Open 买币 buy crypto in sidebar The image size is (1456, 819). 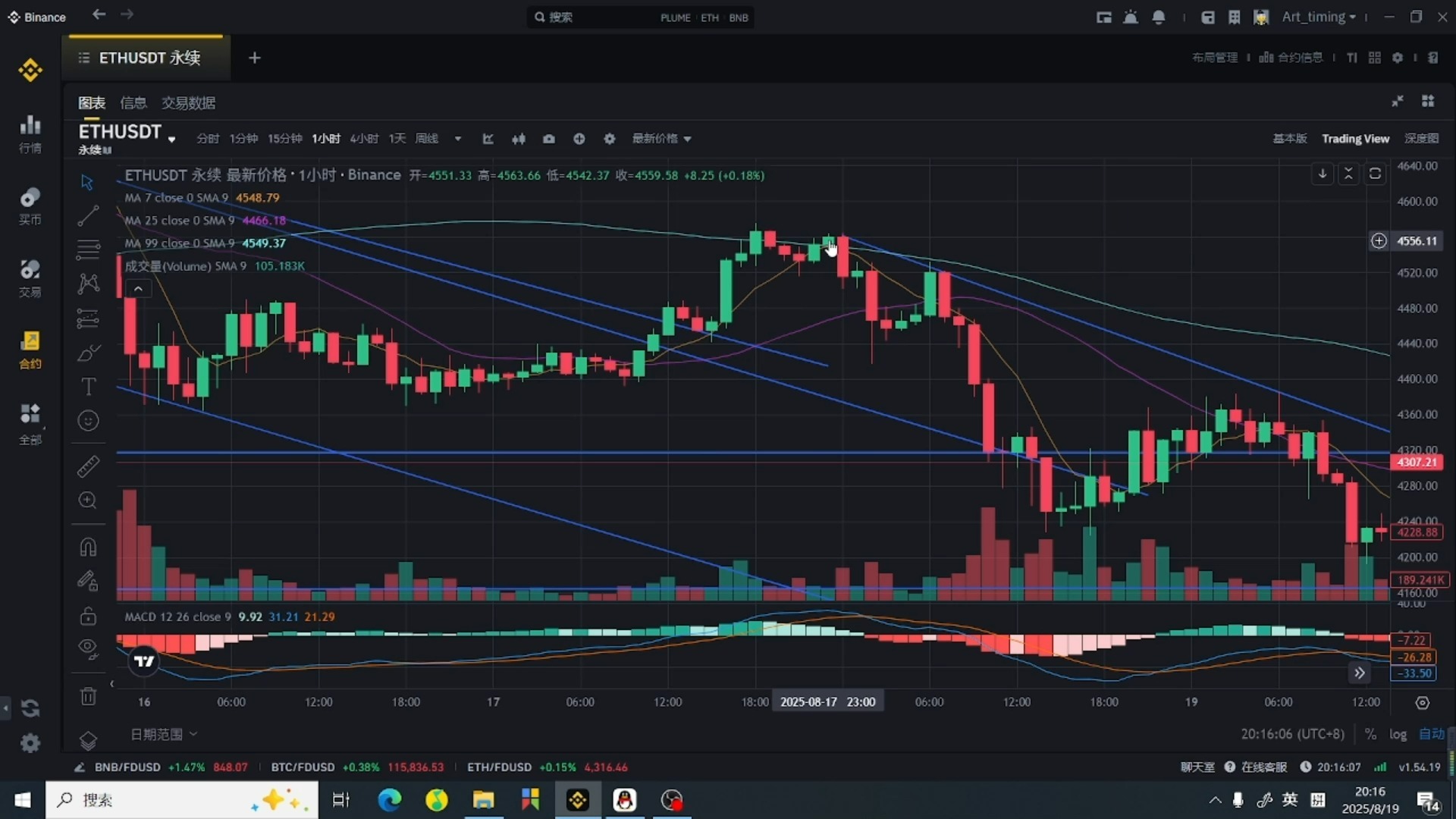[30, 206]
